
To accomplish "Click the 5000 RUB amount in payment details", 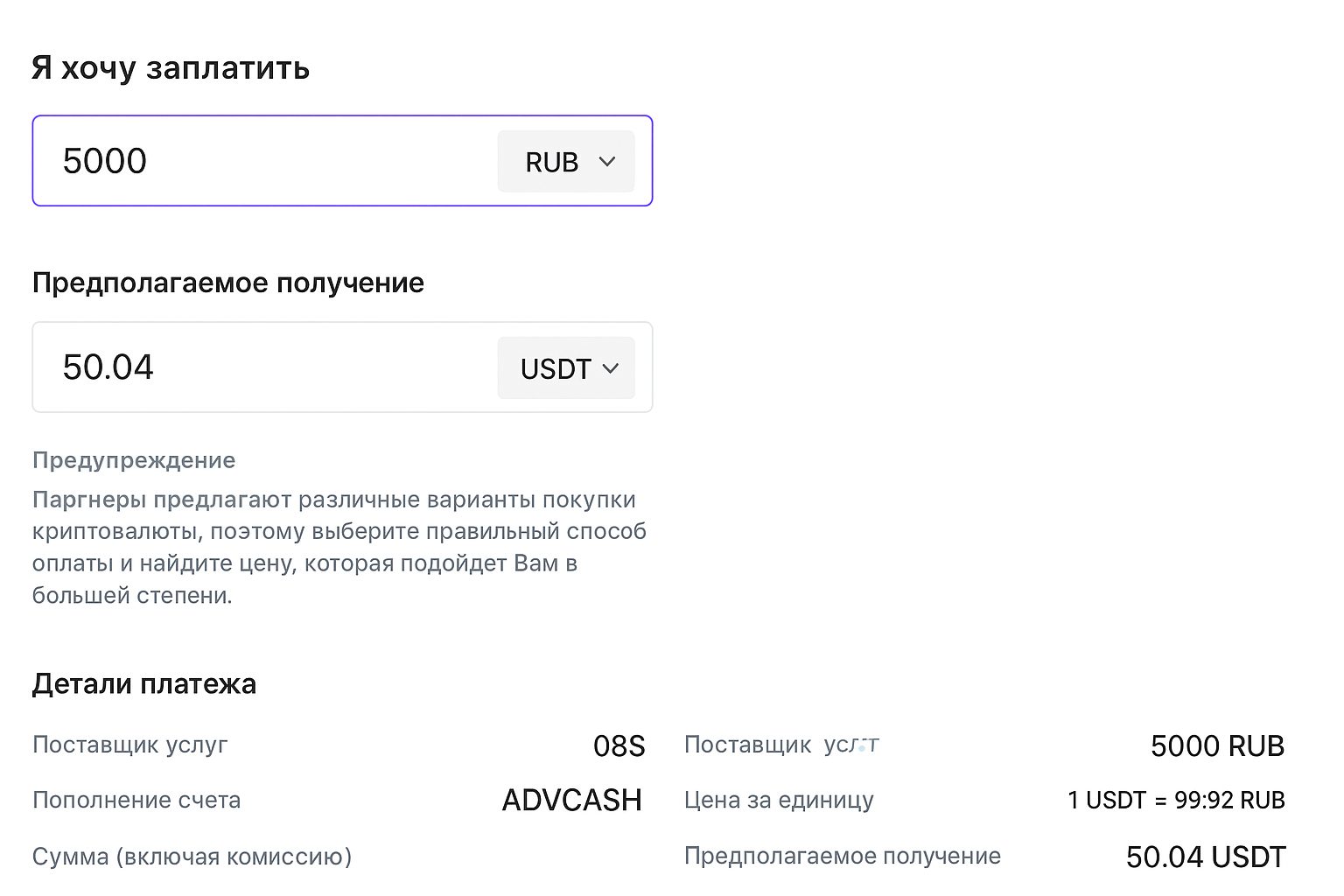I will click(x=1217, y=745).
